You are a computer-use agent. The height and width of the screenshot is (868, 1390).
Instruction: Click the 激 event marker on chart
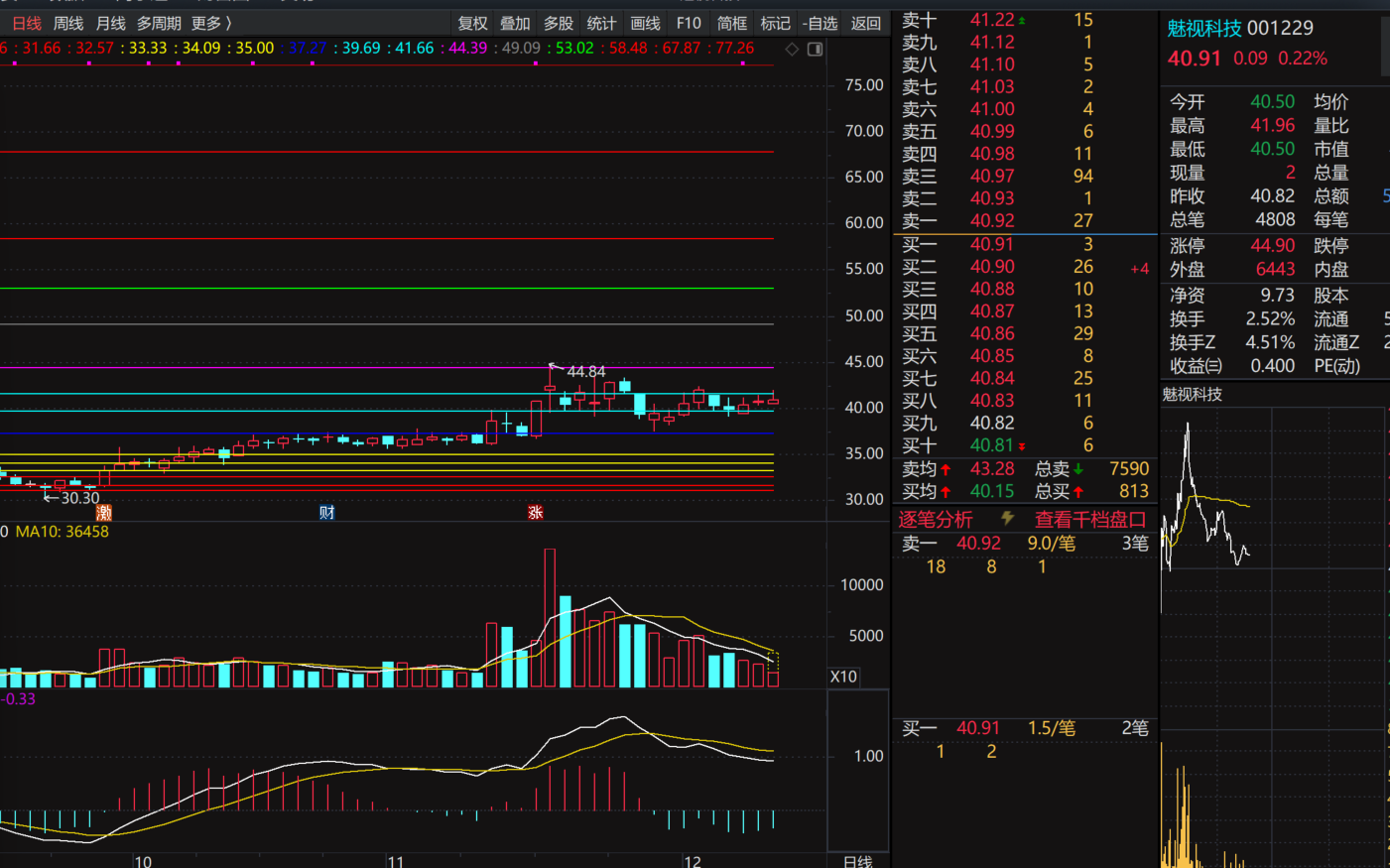click(x=104, y=512)
